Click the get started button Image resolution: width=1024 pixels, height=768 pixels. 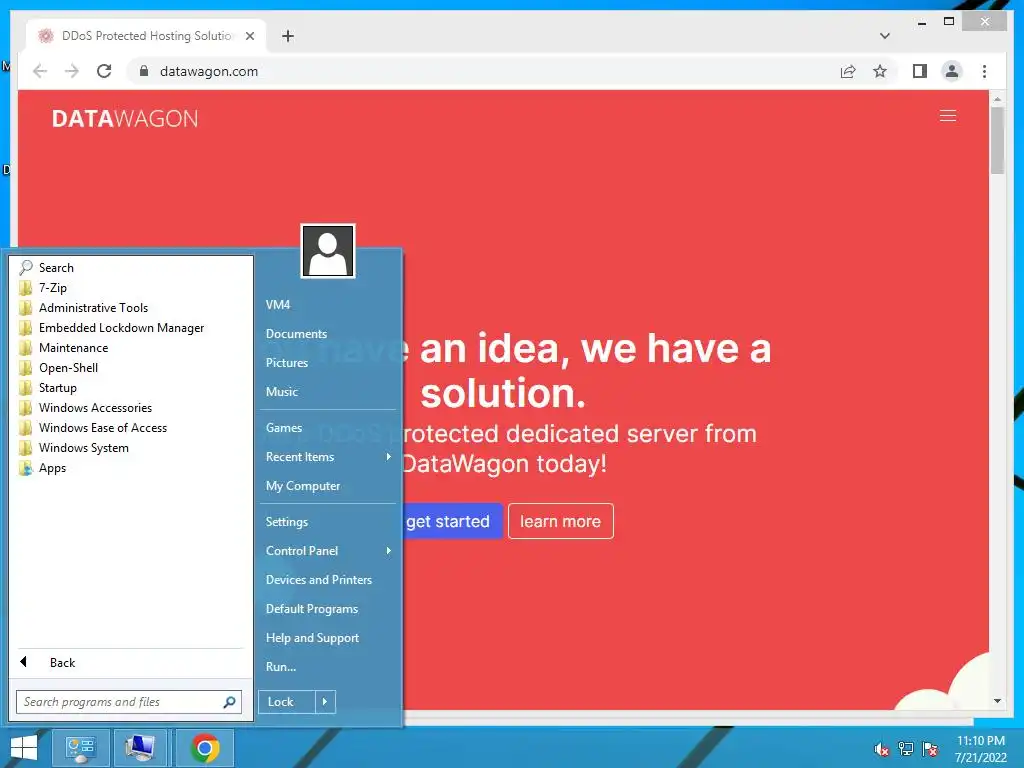click(x=451, y=521)
